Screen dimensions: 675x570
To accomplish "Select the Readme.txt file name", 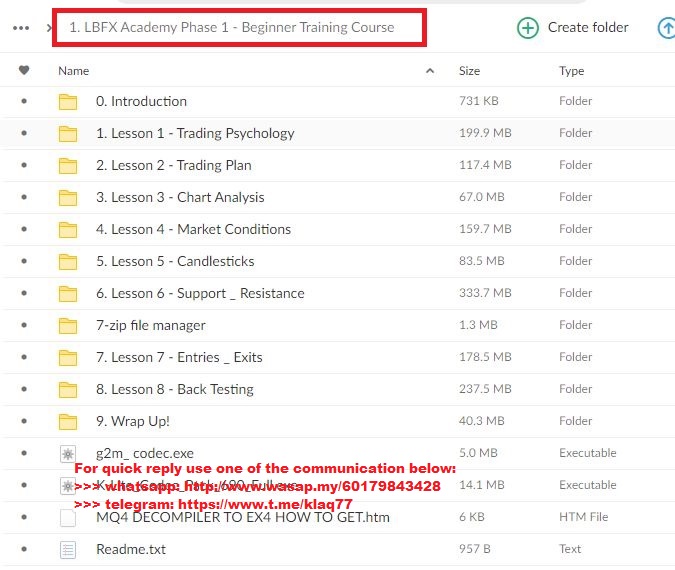I will (x=131, y=549).
